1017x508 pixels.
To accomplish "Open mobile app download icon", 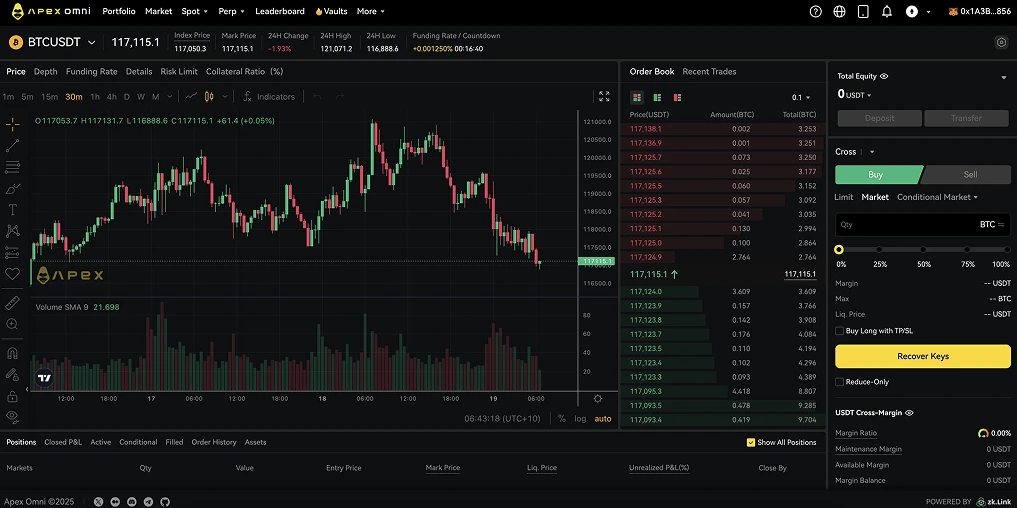I will click(x=863, y=12).
